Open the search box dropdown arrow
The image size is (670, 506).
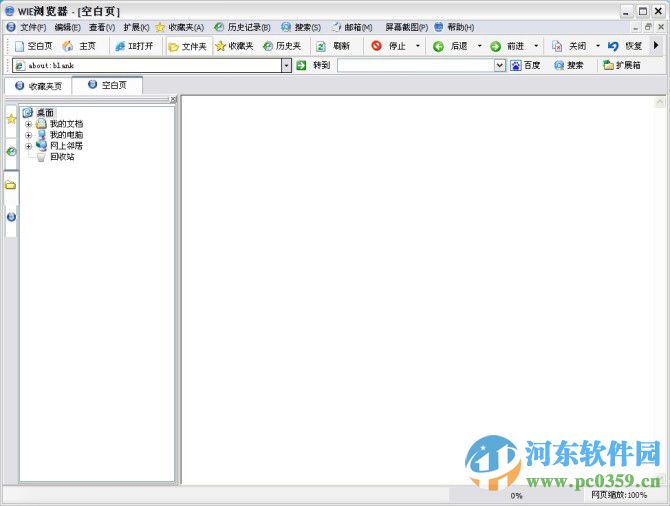(500, 65)
